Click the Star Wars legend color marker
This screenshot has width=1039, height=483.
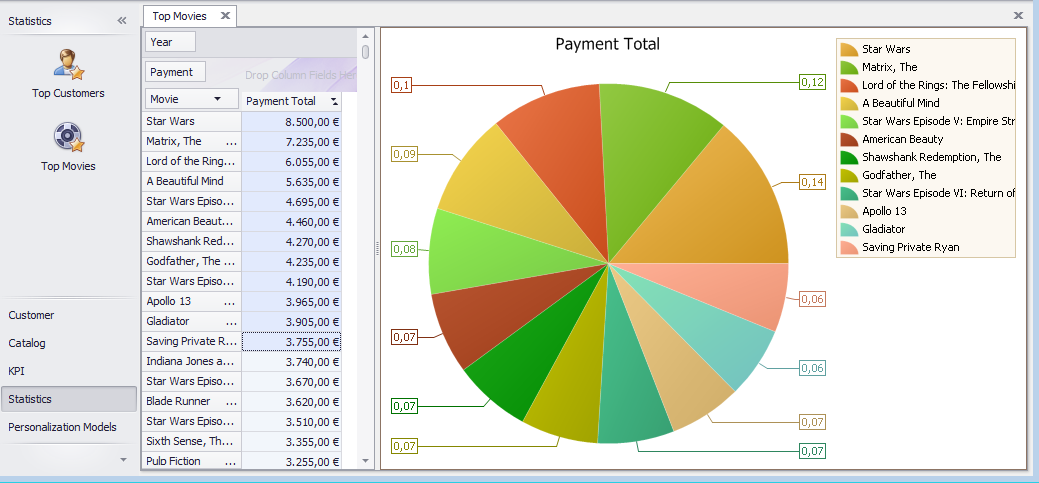pyautogui.click(x=849, y=49)
